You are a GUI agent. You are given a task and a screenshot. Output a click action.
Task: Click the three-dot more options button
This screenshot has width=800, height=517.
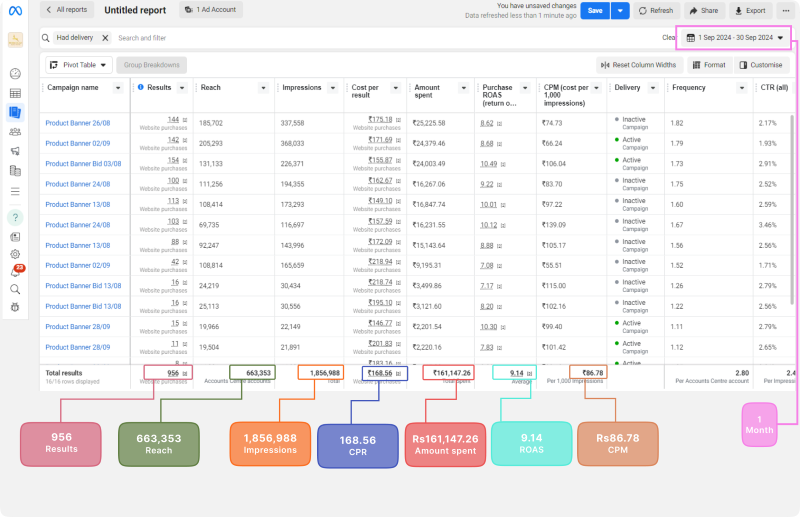(x=785, y=10)
